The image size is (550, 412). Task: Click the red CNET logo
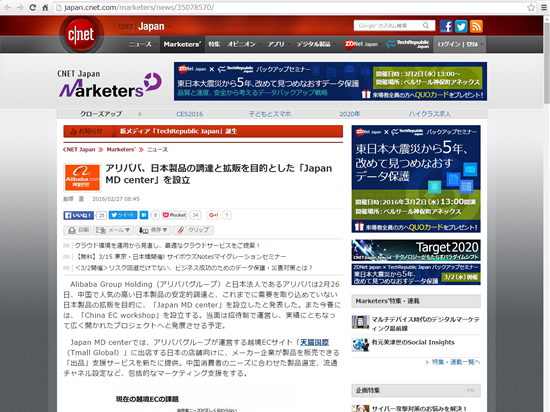pos(81,34)
